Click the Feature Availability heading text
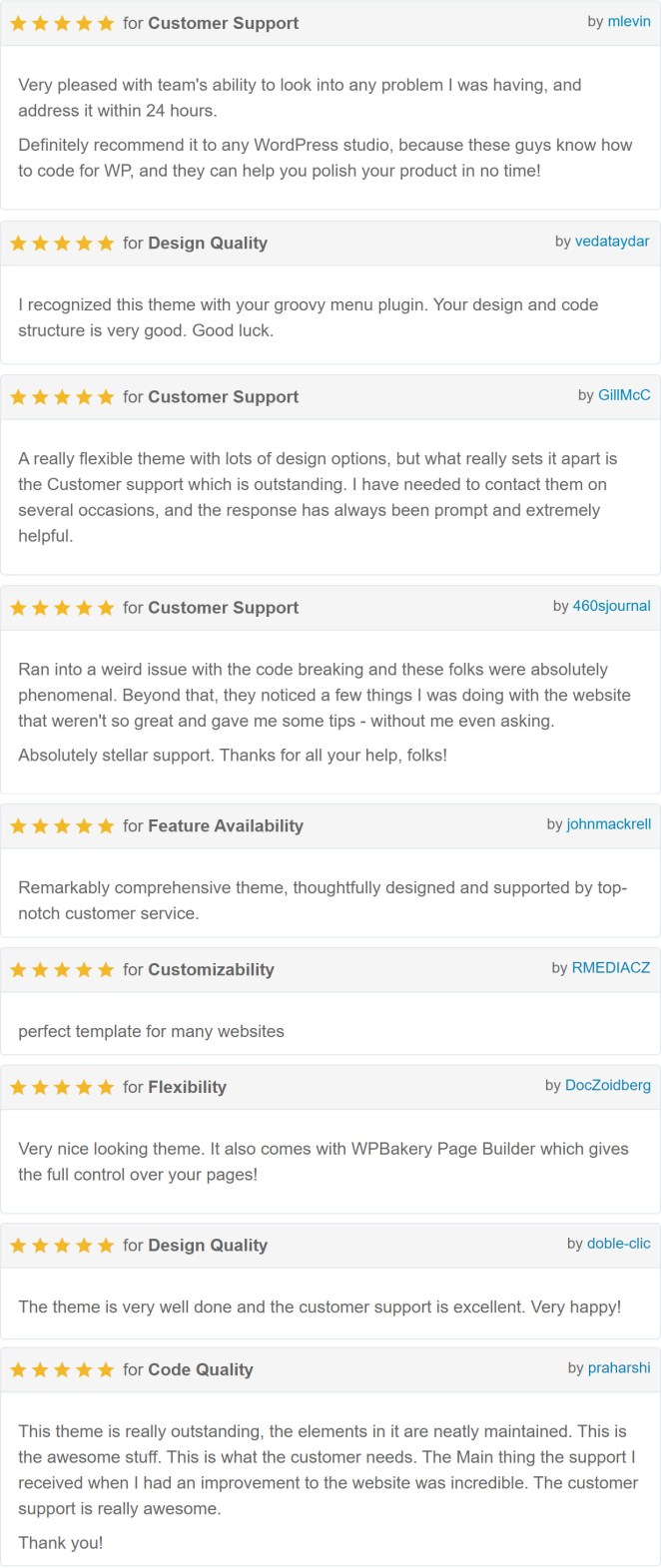 click(x=213, y=825)
